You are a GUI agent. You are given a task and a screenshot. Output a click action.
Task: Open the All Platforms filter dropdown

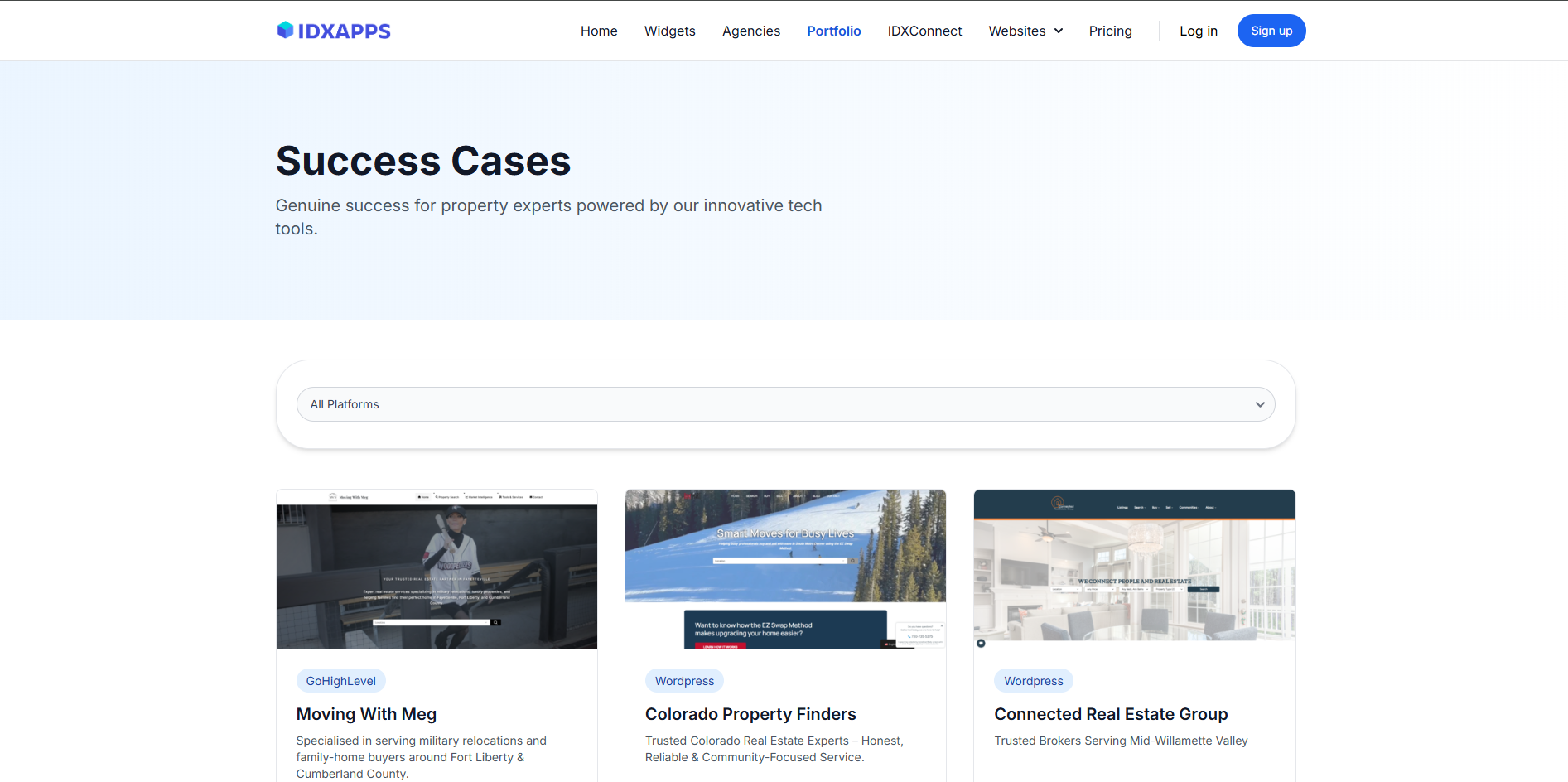tap(785, 404)
